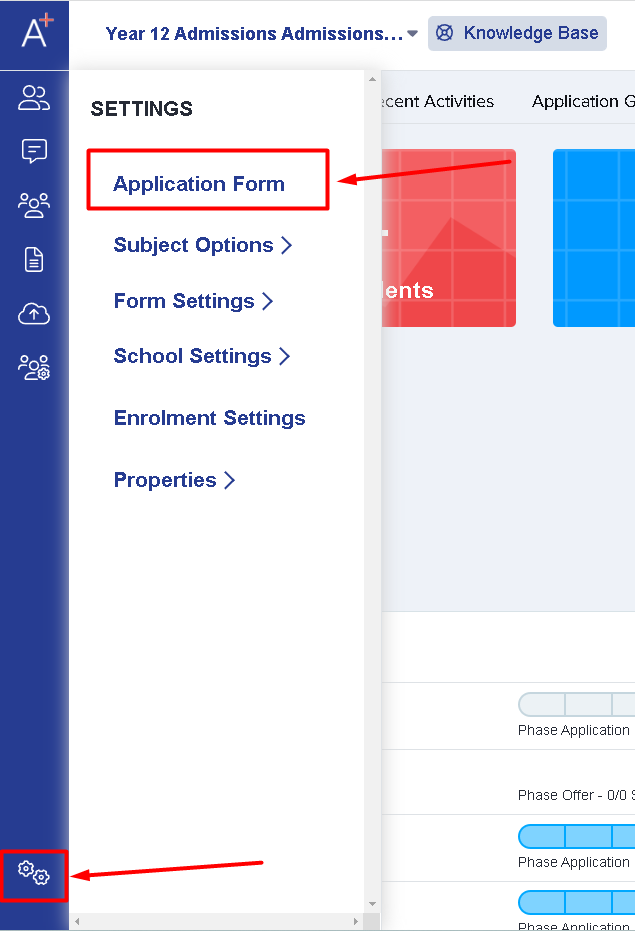
Task: Open Enrolment Settings menu item
Action: coord(209,418)
